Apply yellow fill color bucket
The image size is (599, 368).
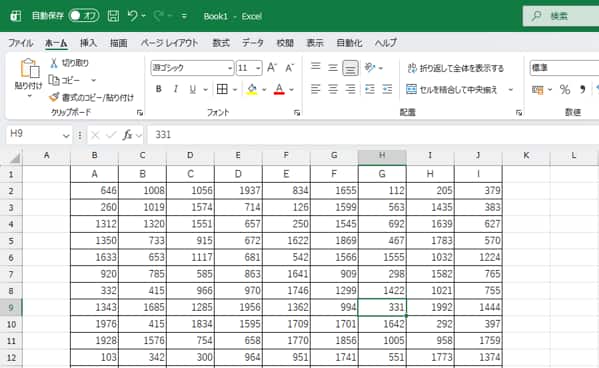tap(252, 89)
